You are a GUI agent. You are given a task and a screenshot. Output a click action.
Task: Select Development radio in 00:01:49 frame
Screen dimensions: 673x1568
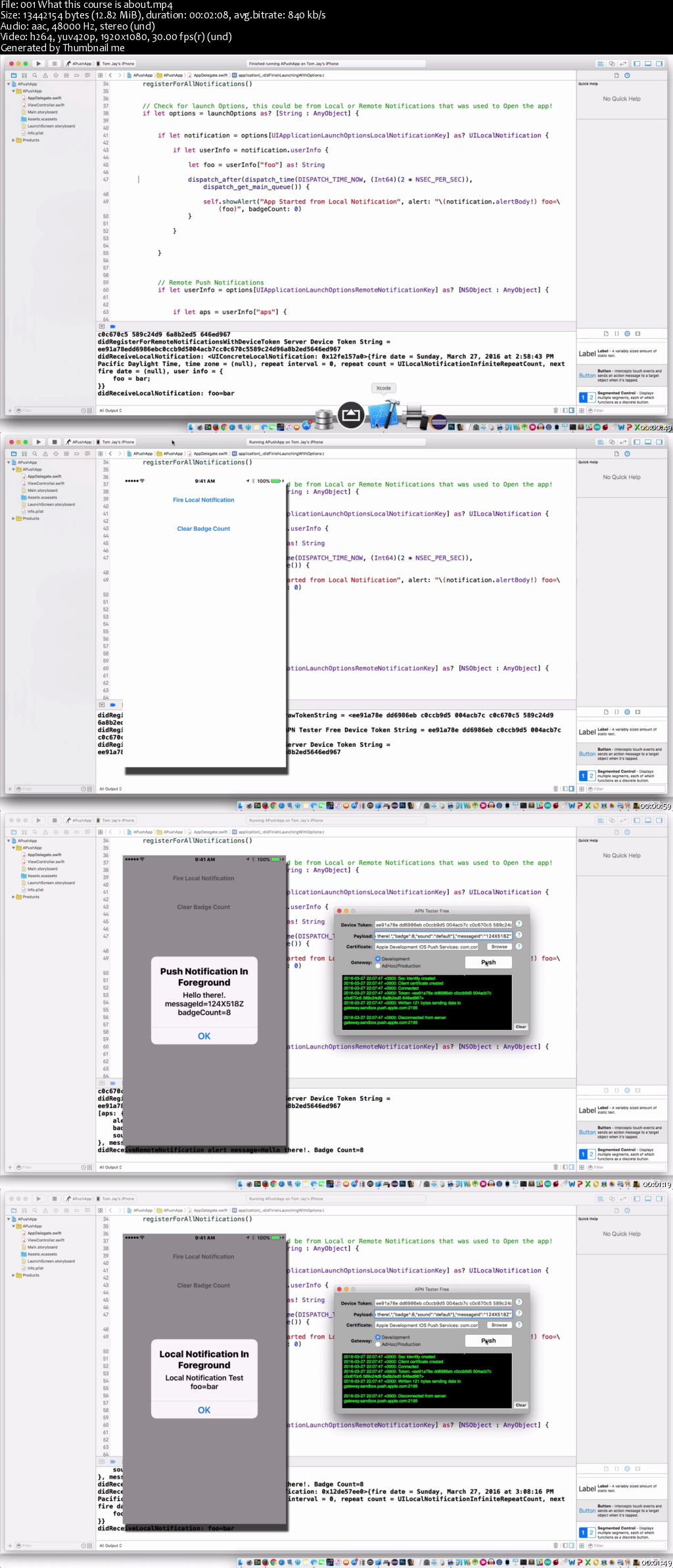point(378,1337)
